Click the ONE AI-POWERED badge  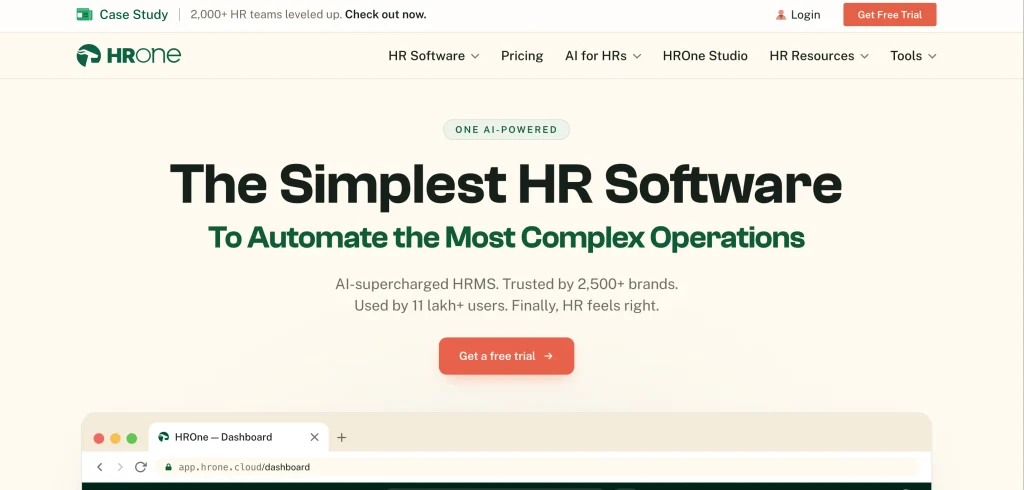506,129
